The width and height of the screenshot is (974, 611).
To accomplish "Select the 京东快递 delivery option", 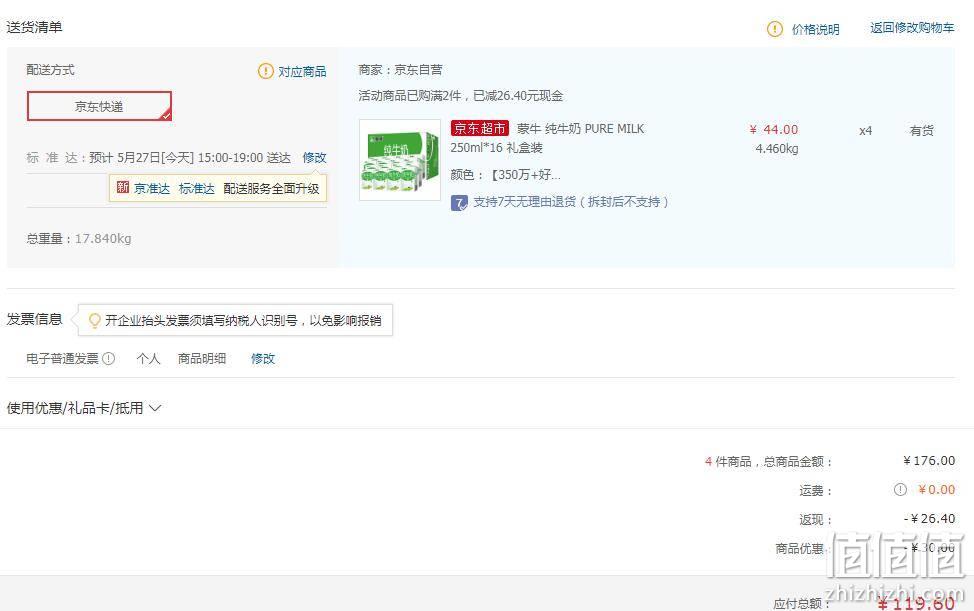I will pos(99,106).
